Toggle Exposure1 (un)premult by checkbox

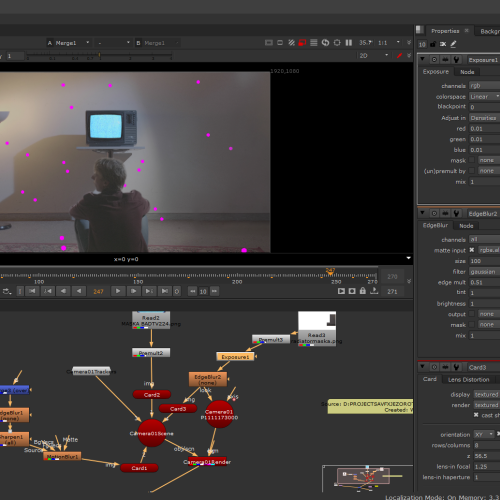tap(472, 171)
